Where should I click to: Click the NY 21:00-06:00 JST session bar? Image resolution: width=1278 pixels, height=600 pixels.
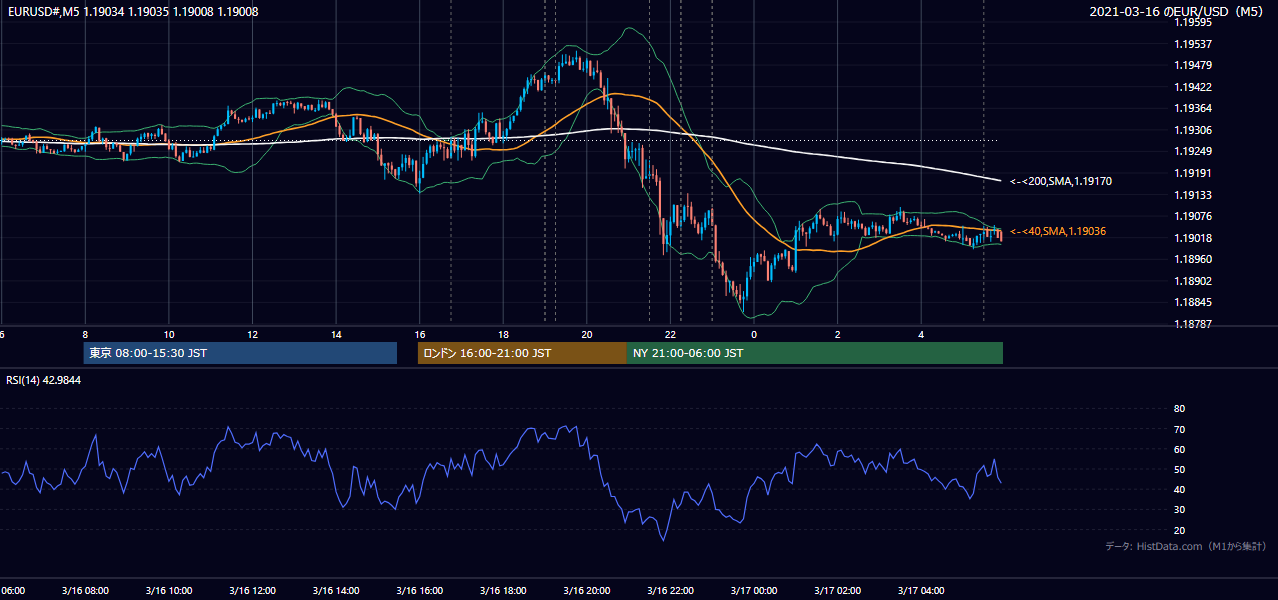point(815,353)
